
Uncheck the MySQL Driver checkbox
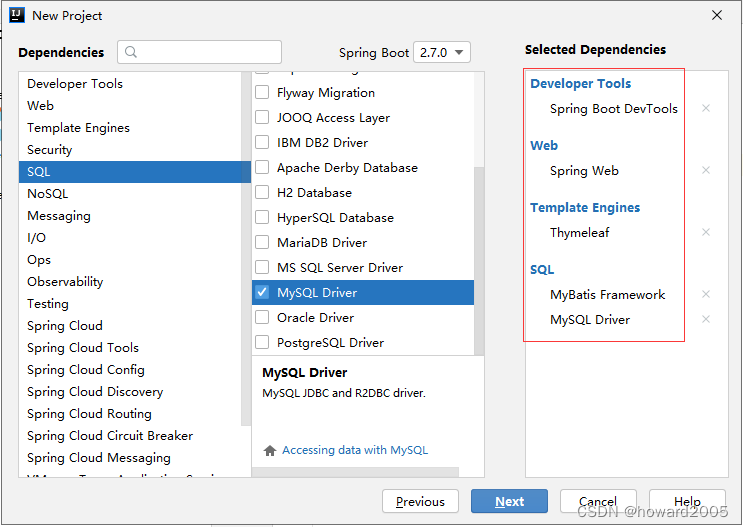click(x=262, y=292)
